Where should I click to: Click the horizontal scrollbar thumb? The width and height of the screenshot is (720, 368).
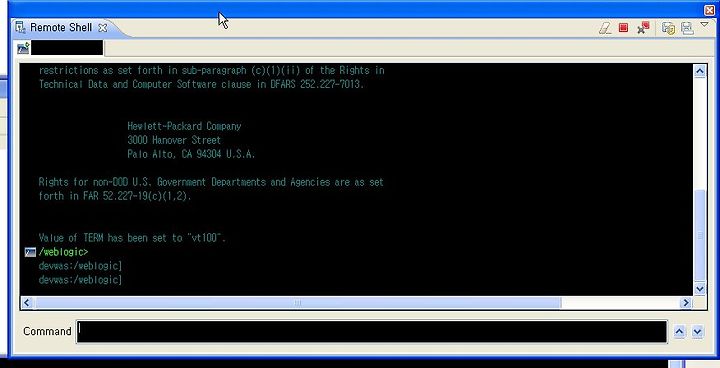[x=298, y=302]
